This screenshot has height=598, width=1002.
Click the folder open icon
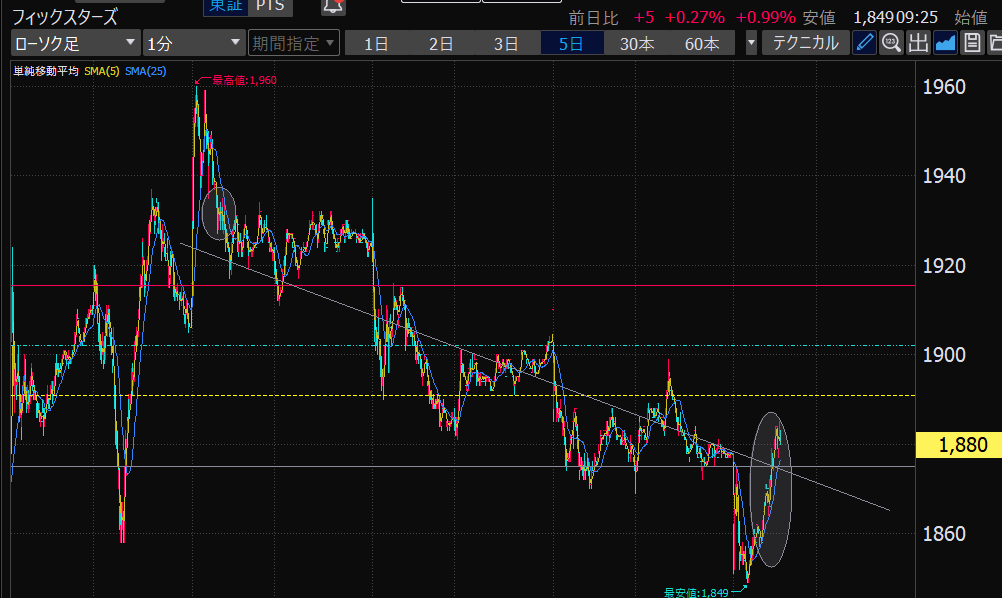994,43
